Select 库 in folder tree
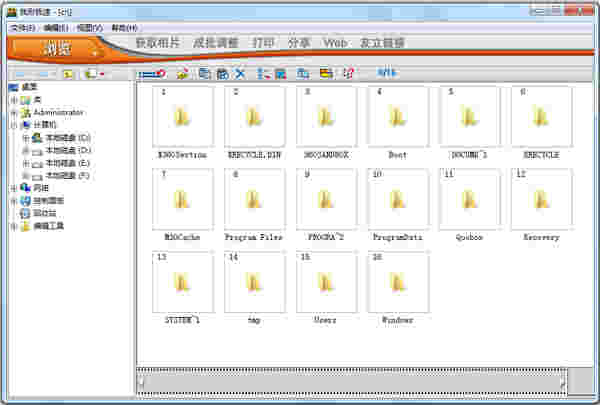 click(37, 100)
